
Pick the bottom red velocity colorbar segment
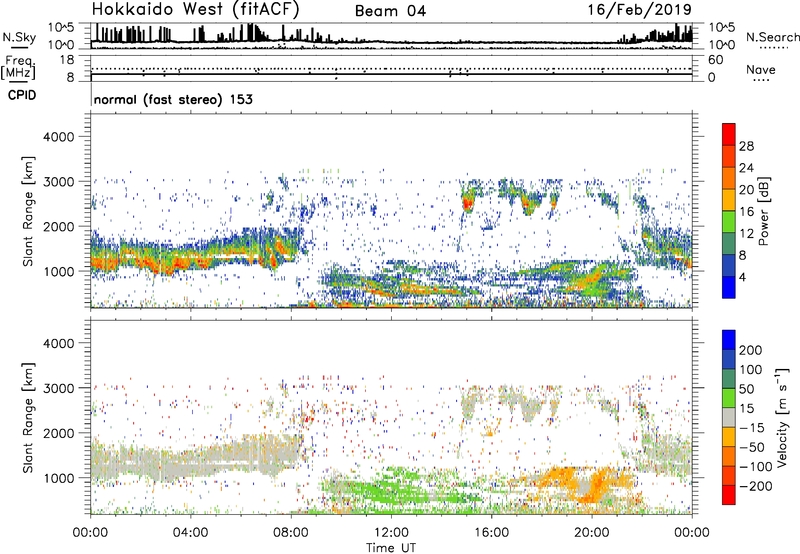click(x=729, y=495)
